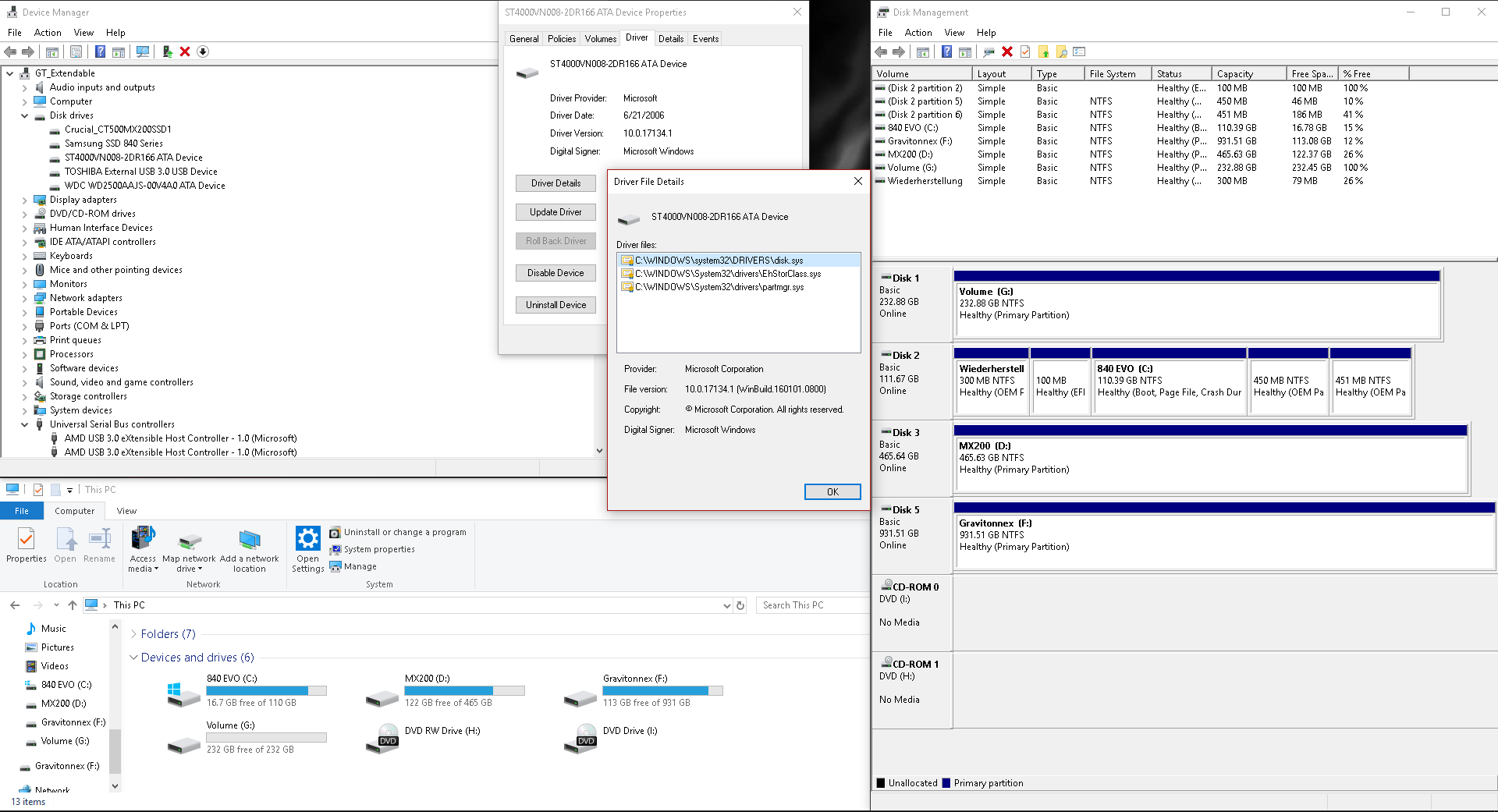
Task: Click the checkmark Properties icon in Disk Management toolbar
Action: [x=1025, y=51]
